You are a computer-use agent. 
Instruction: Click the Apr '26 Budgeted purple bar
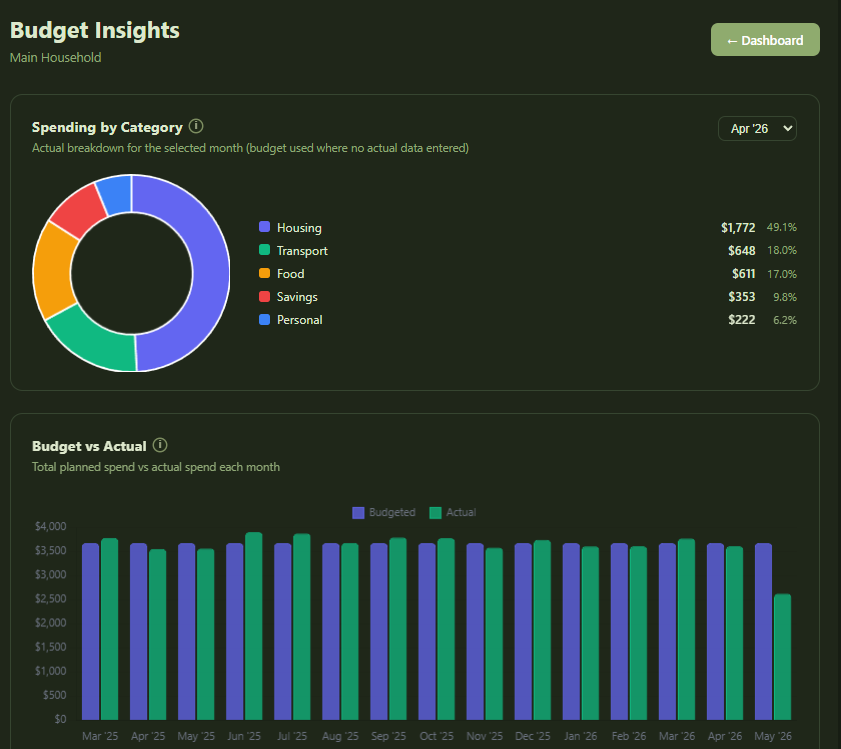(715, 631)
